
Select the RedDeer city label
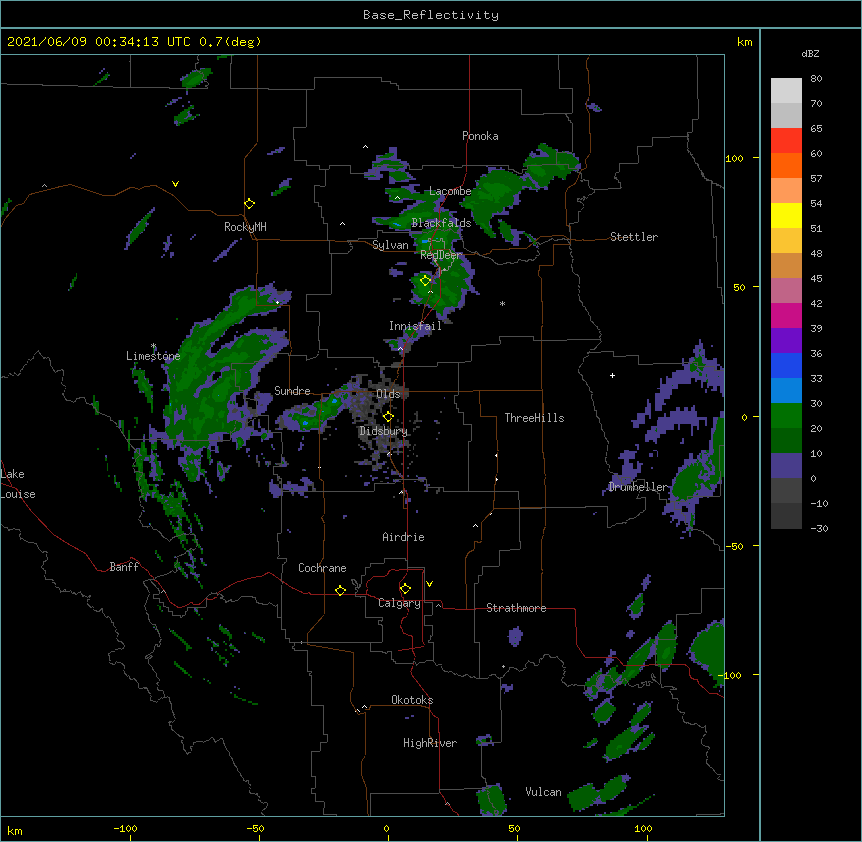440,255
